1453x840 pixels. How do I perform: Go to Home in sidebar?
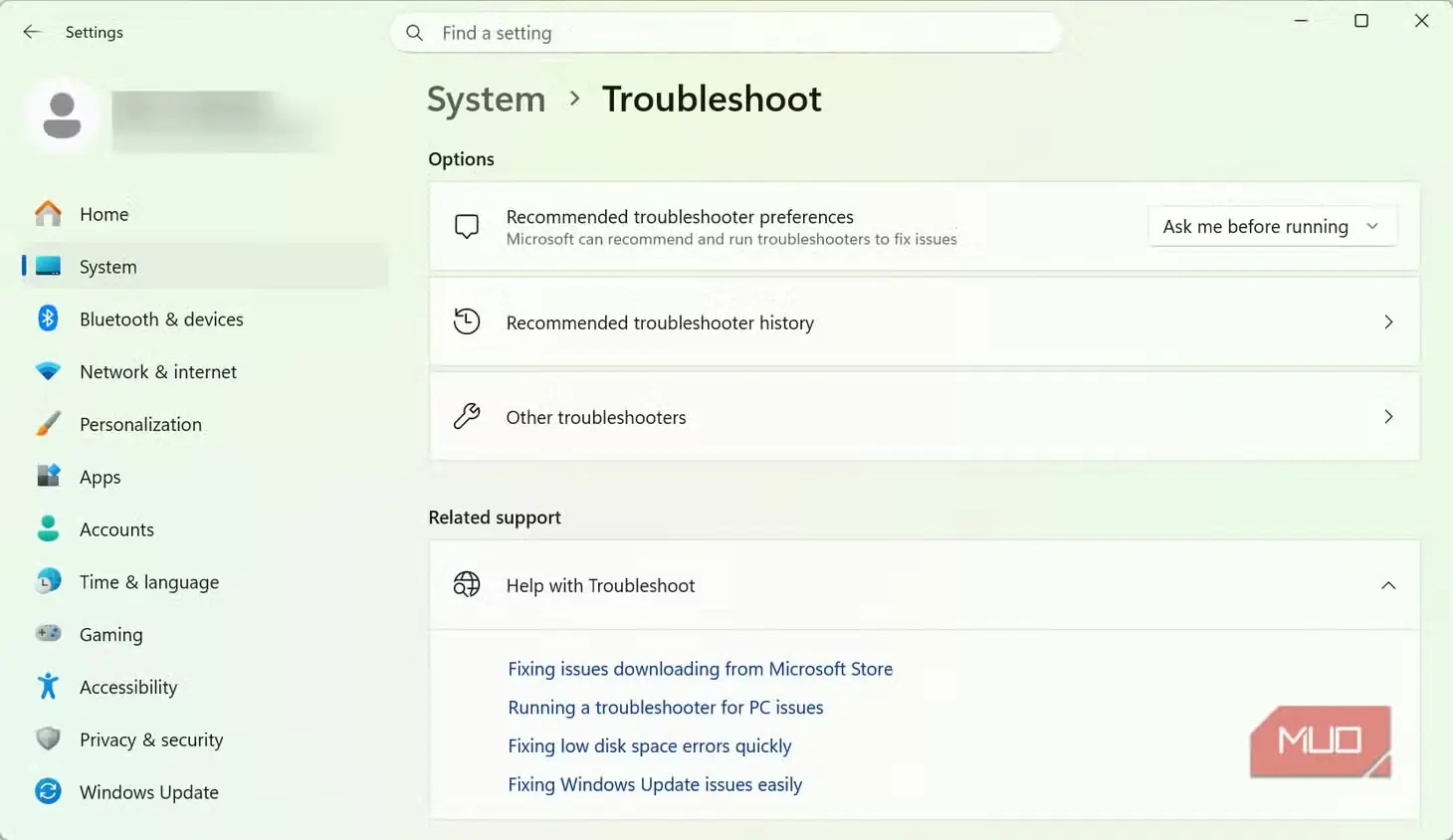coord(204,214)
